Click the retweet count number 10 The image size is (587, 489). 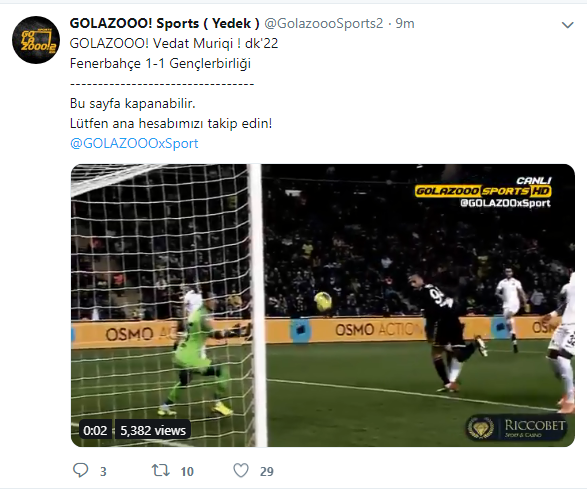coord(187,471)
